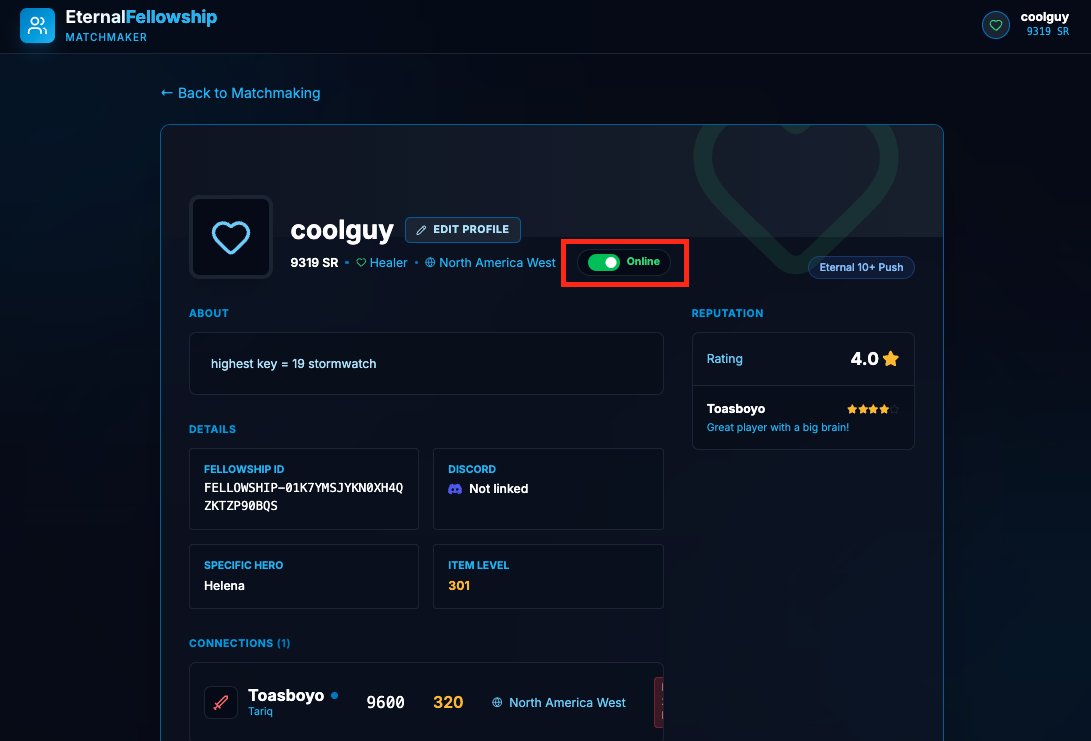Click the Healer heart icon
The image size is (1091, 741).
tap(360, 263)
